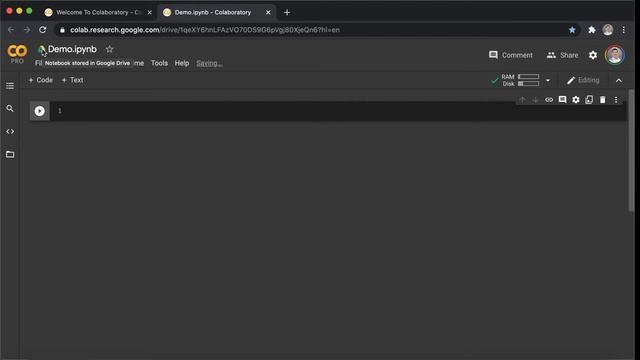
Task: Click the address bar URL
Action: pos(205,30)
